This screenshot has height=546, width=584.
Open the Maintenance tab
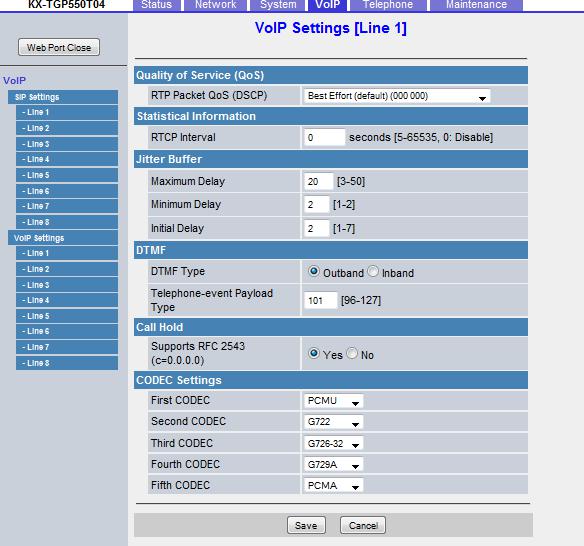(476, 5)
